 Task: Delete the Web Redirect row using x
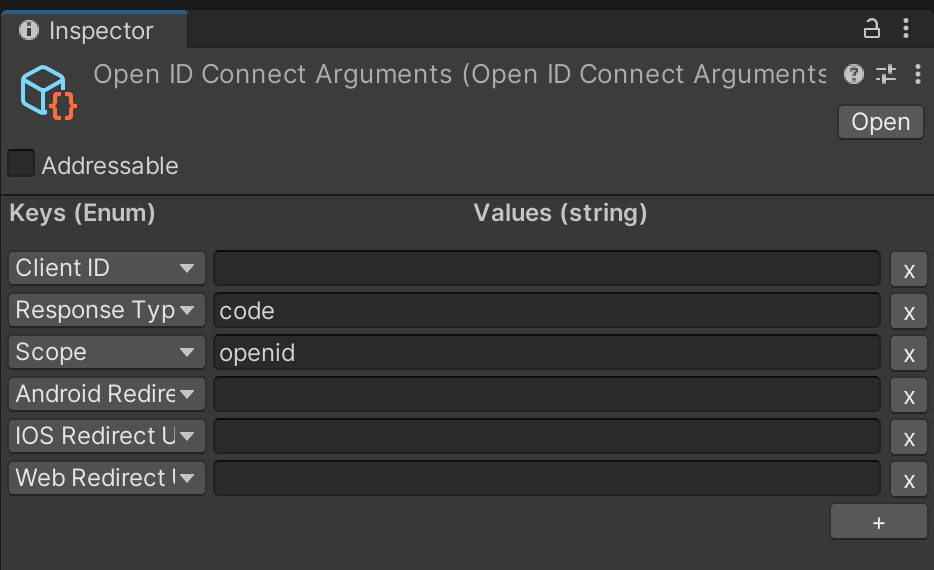click(908, 479)
